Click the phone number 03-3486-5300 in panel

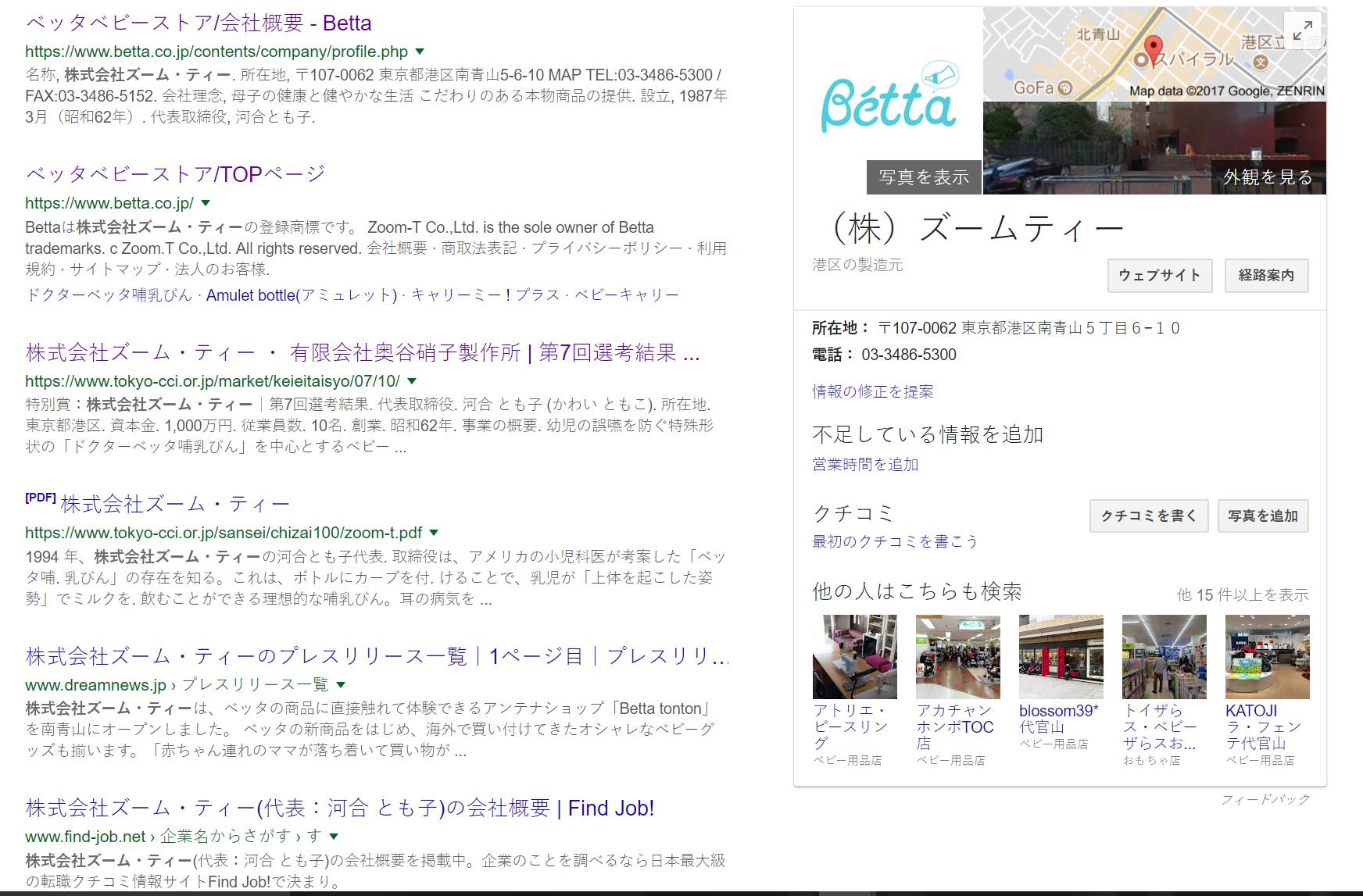pos(909,355)
